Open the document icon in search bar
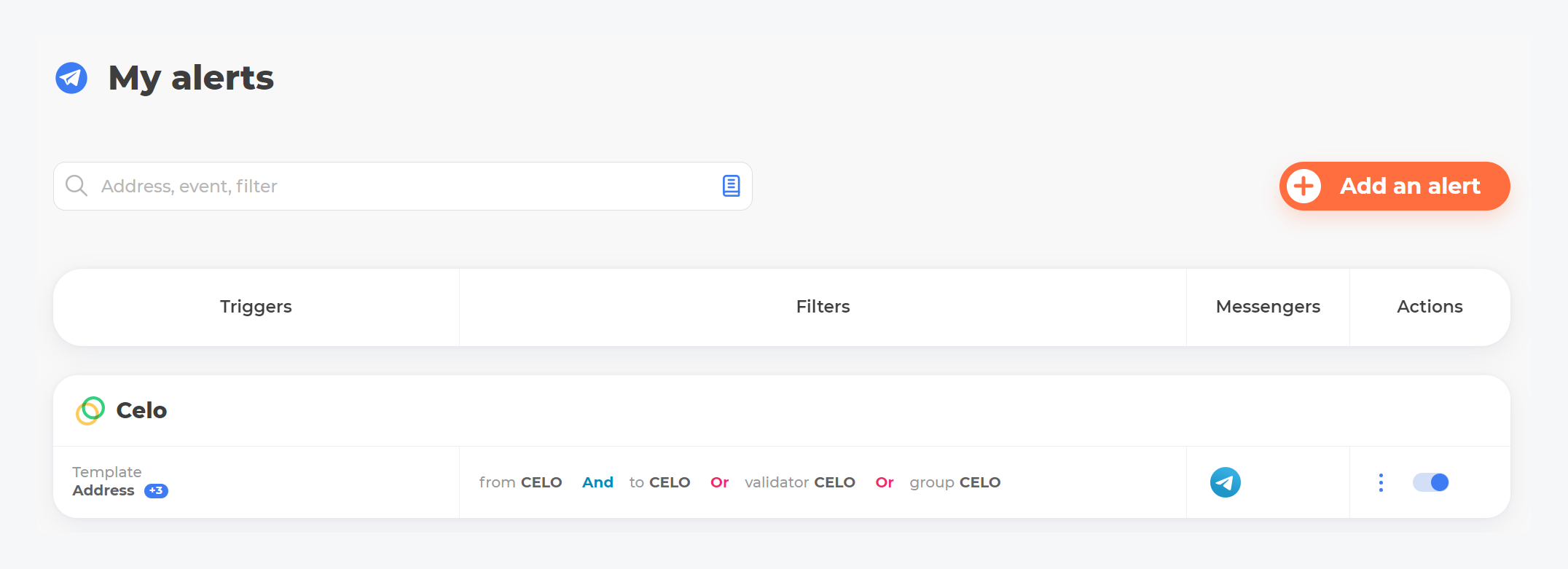The height and width of the screenshot is (569, 1568). pos(731,186)
